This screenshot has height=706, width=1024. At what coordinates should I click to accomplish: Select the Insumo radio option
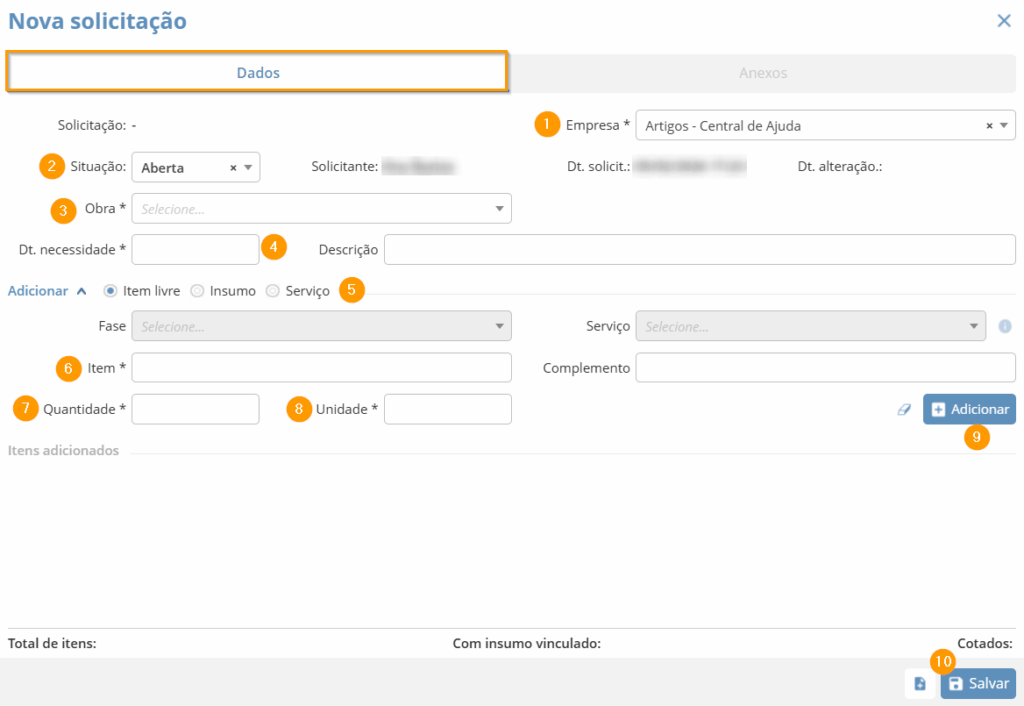[x=197, y=291]
